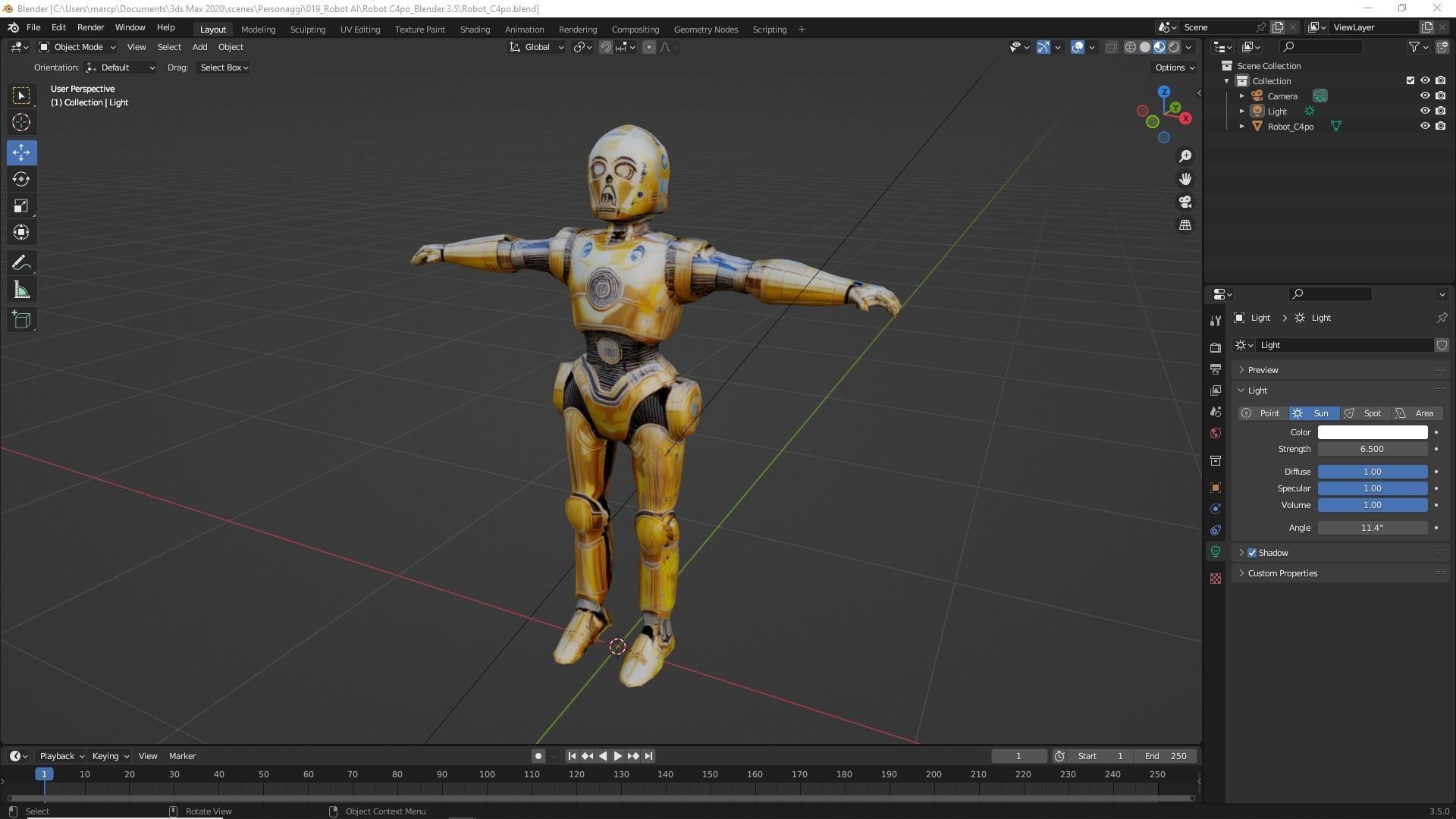Image resolution: width=1456 pixels, height=819 pixels.
Task: Expand the Robot_C4po tree item
Action: pos(1242,127)
